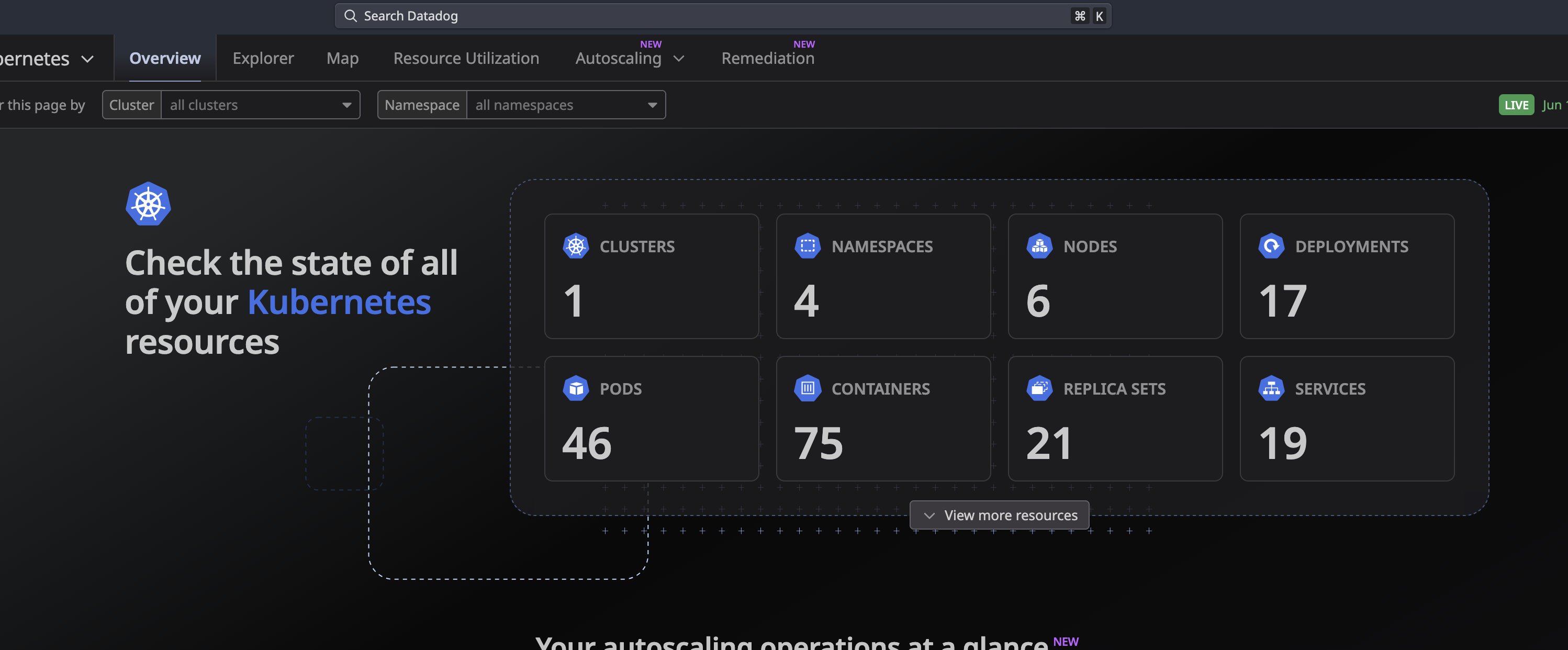Click the PODS card title
Viewport: 1568px width, 650px height.
tap(621, 388)
